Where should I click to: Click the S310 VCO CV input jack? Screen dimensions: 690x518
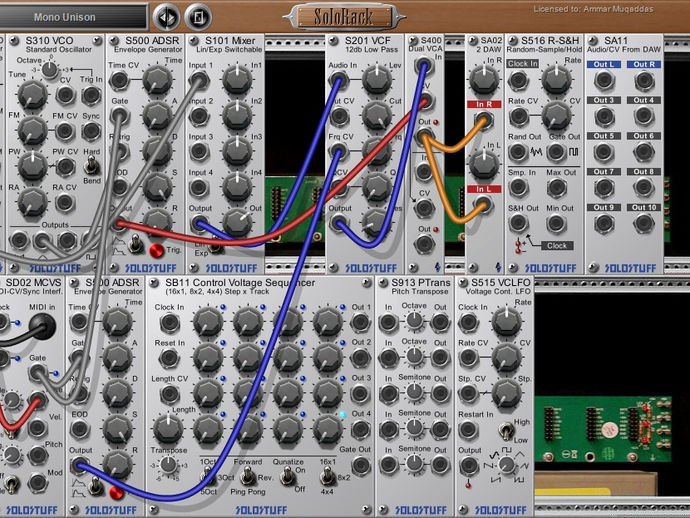point(66,95)
